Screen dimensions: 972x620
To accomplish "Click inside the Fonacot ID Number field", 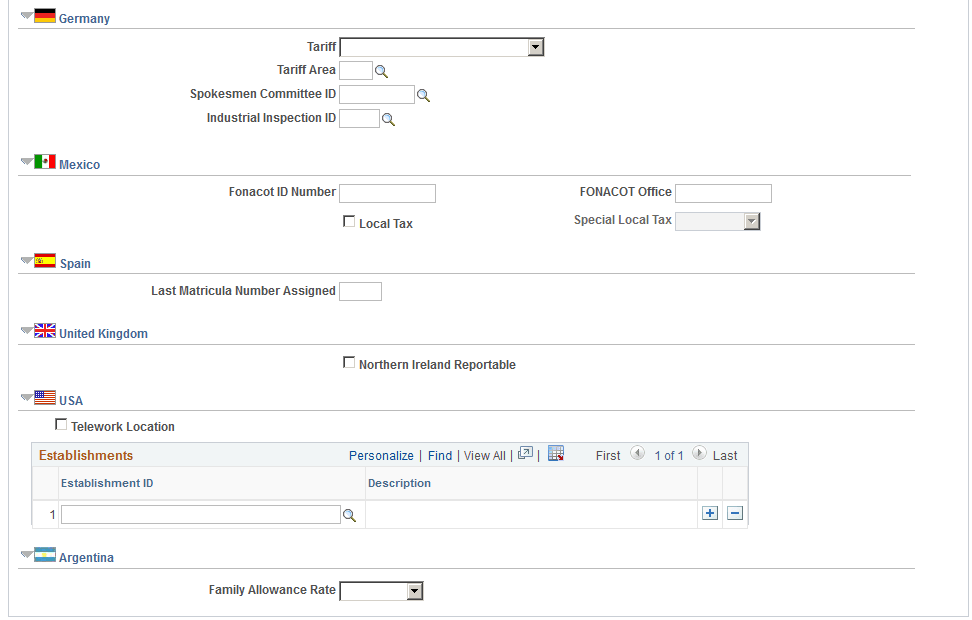I will pos(387,192).
